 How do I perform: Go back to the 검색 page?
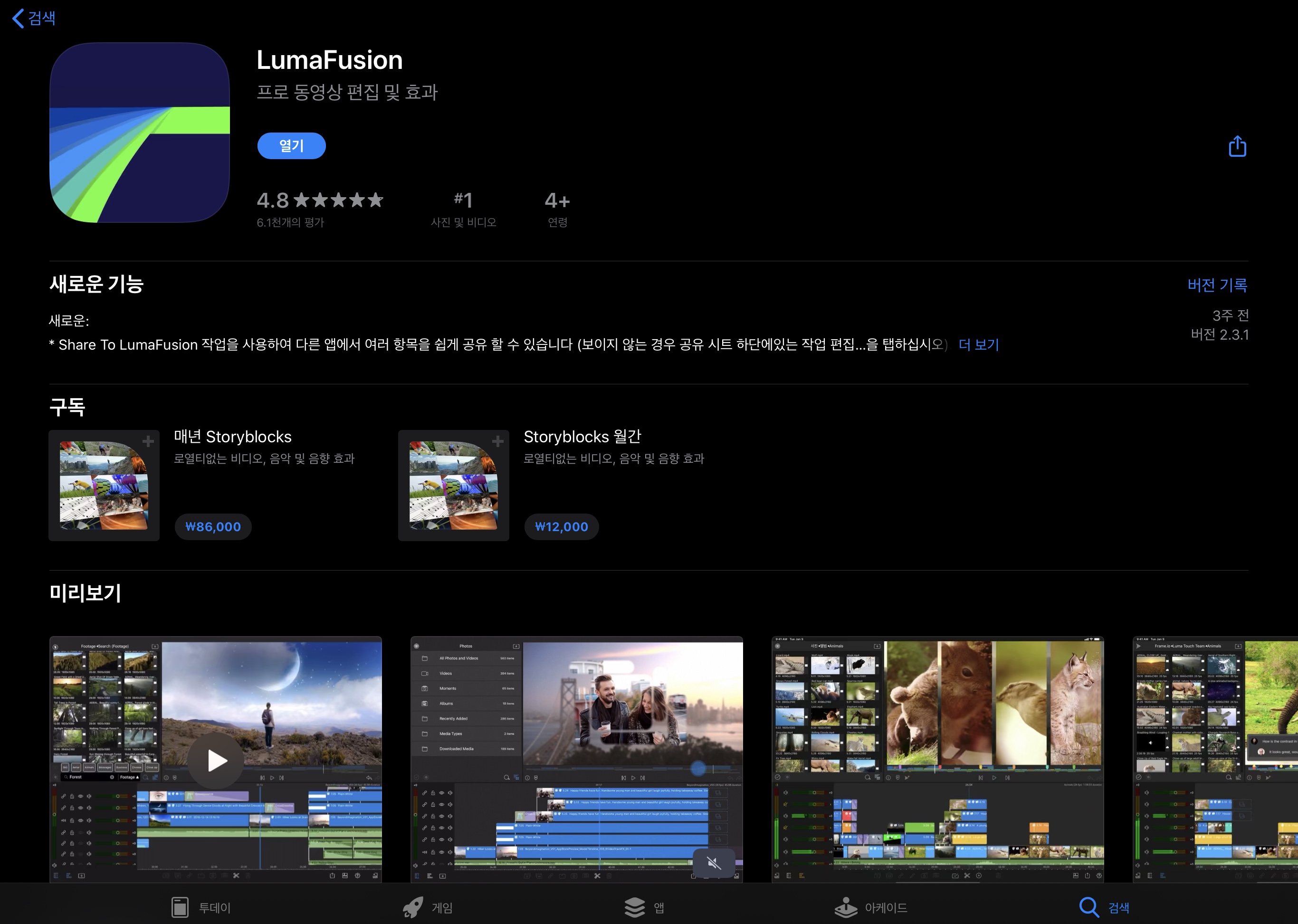34,18
